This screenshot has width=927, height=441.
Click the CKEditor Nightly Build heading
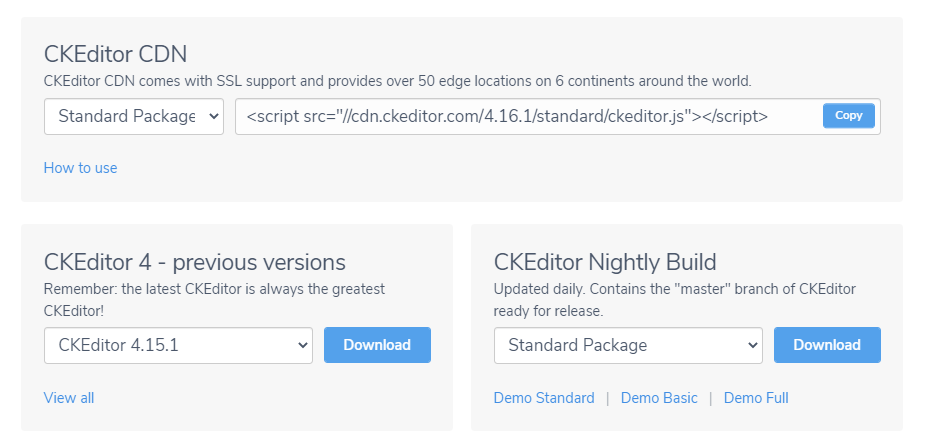click(605, 262)
